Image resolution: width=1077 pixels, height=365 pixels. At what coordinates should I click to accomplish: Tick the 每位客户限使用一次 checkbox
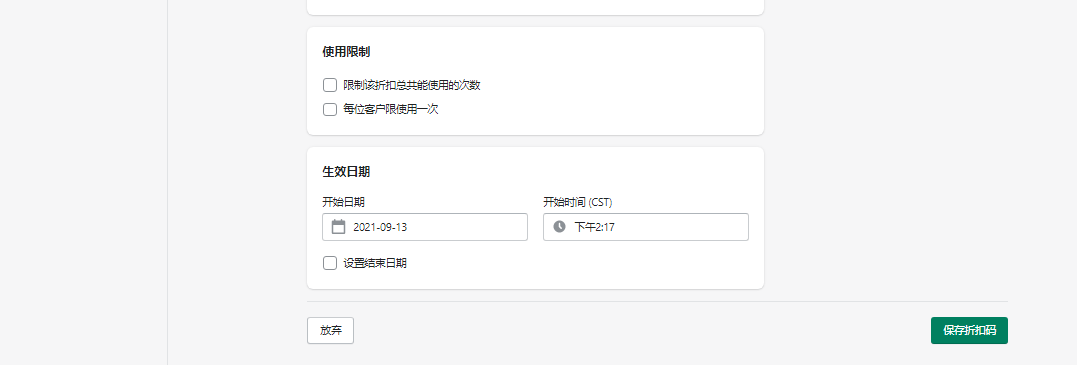coord(330,109)
